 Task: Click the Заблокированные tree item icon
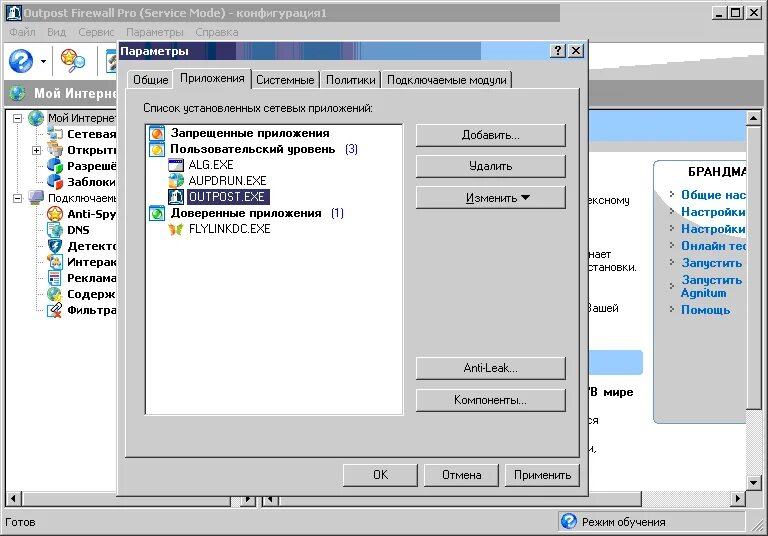point(55,182)
